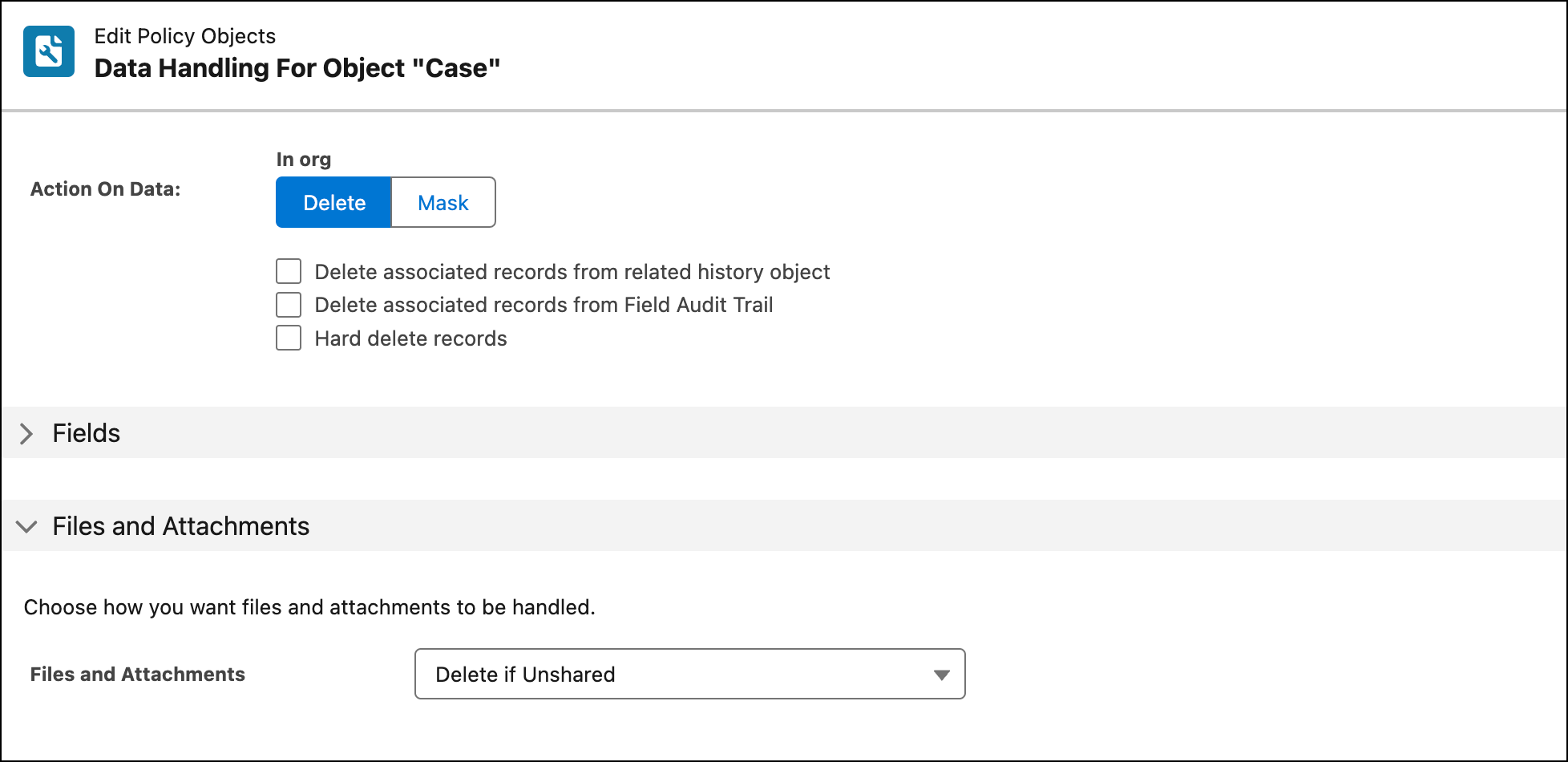1568x762 pixels.
Task: Click the Action On Data label
Action: [104, 189]
